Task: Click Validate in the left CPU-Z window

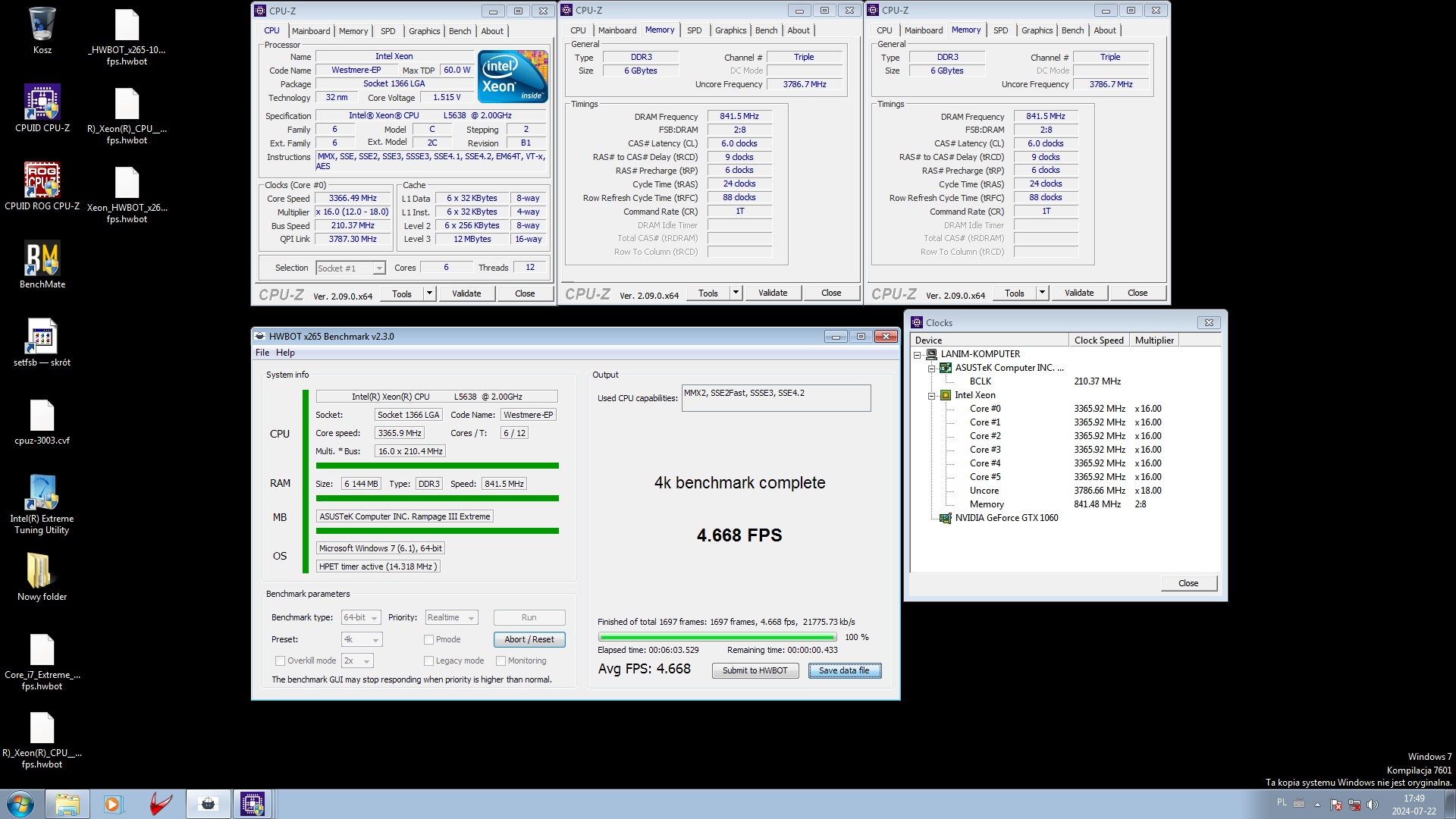Action: [x=466, y=293]
